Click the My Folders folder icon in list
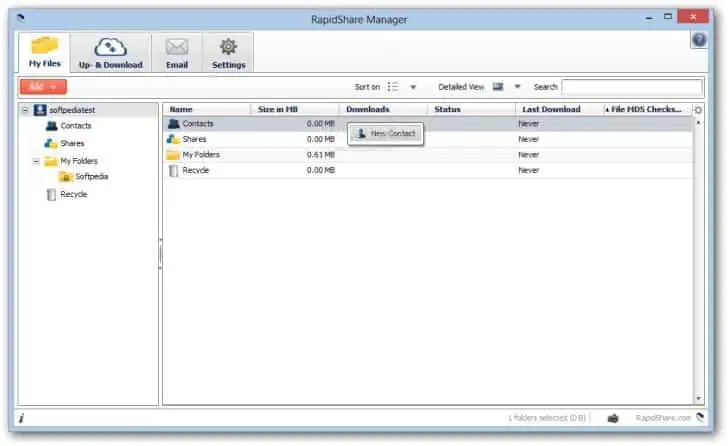Viewport: 728px width, 446px height. point(173,155)
